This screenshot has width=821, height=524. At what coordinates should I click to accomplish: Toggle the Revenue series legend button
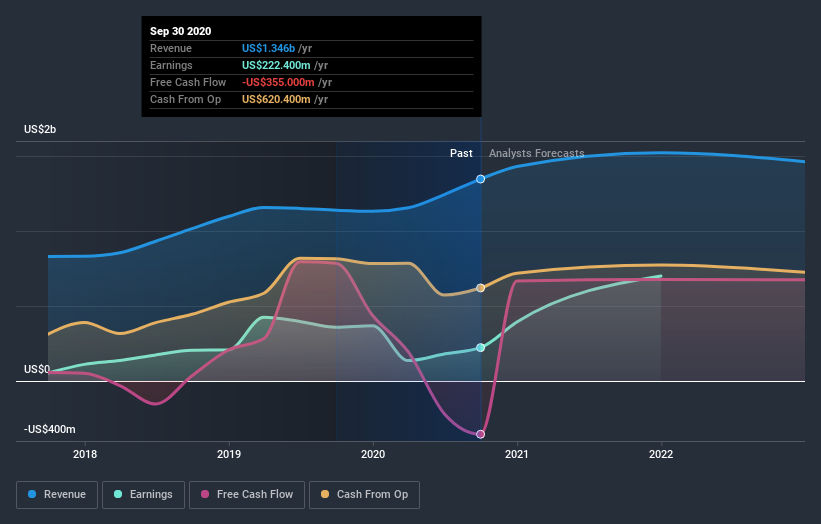(57, 495)
